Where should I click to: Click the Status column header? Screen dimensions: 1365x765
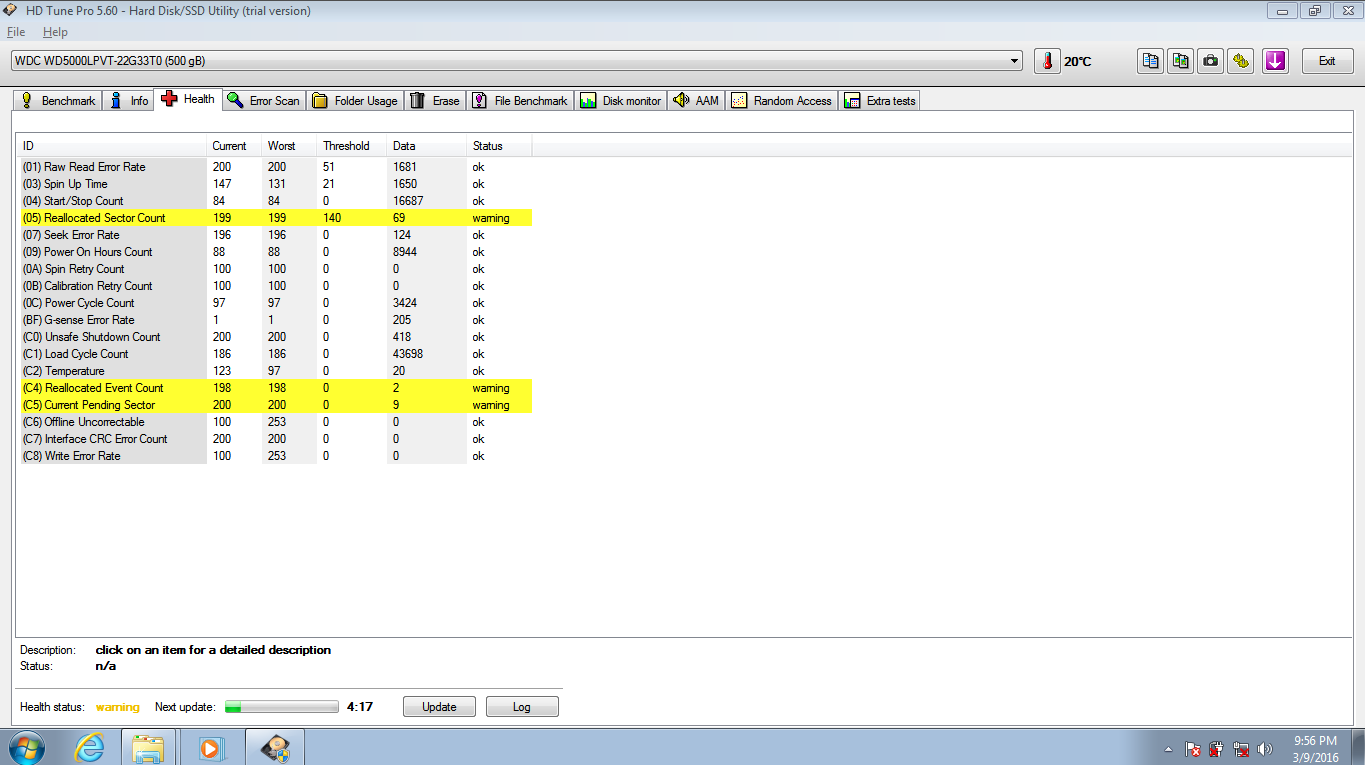click(499, 146)
